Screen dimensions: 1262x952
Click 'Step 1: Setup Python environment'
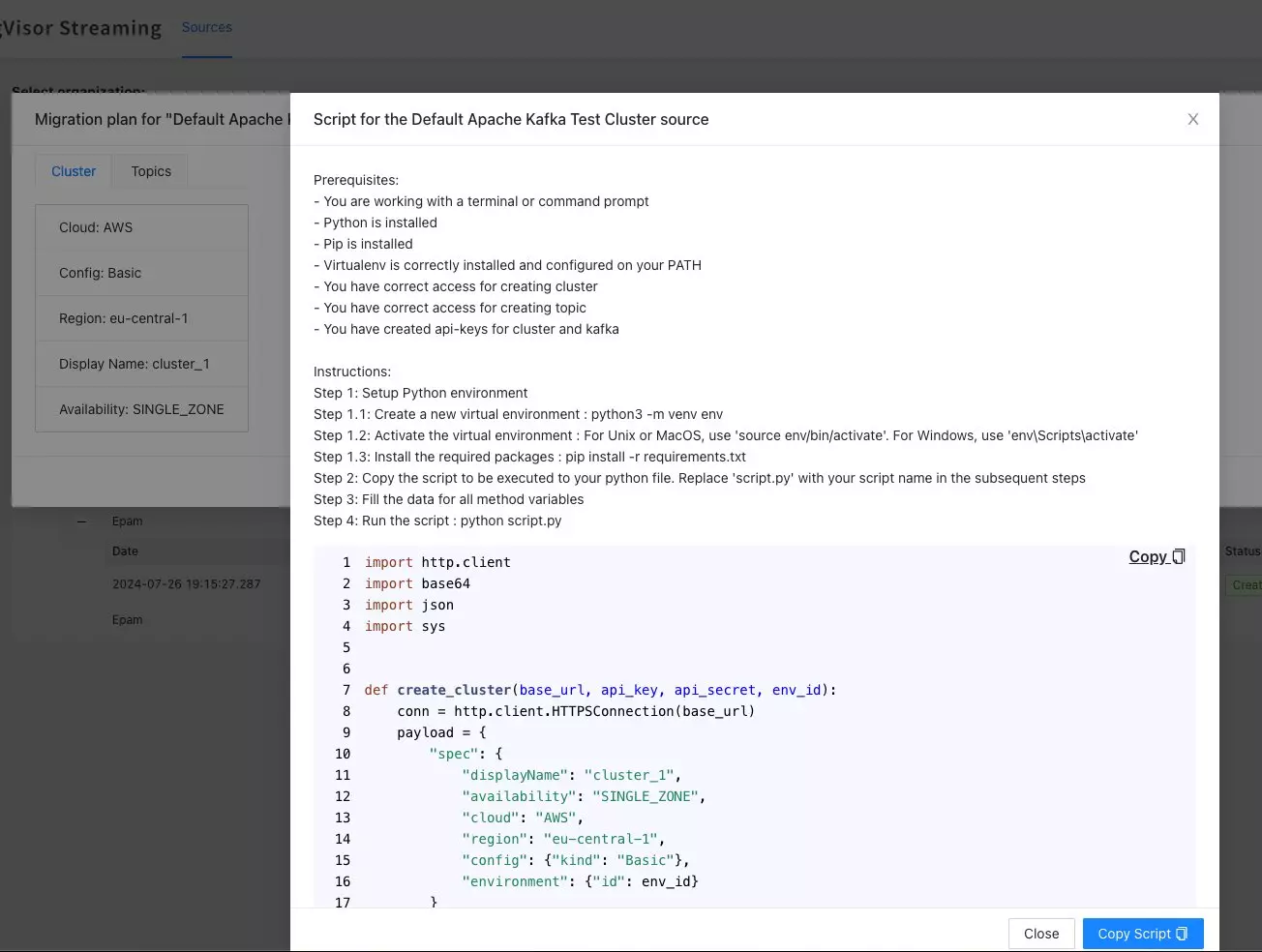pyautogui.click(x=421, y=393)
